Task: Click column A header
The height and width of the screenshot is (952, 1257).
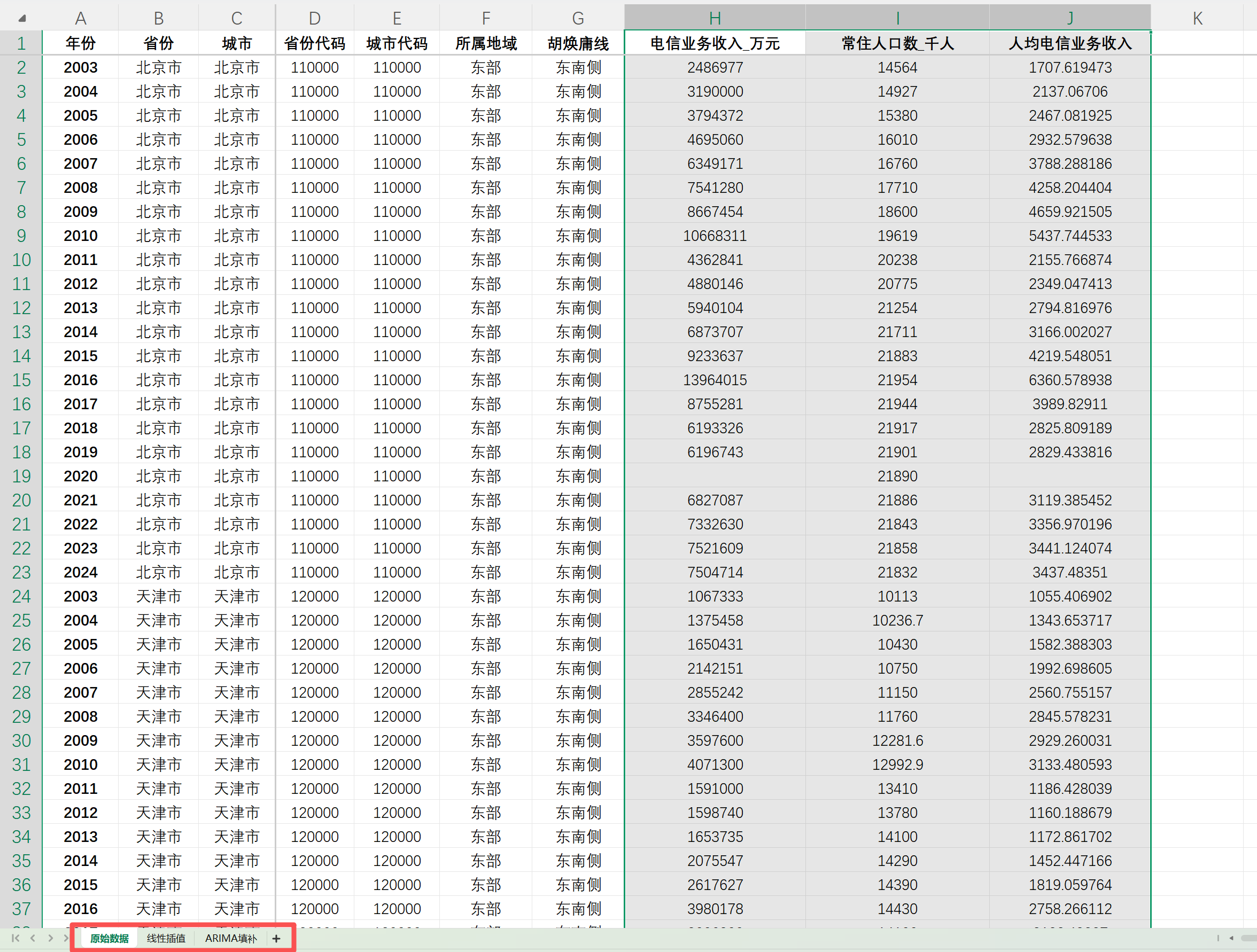Action: tap(80, 18)
